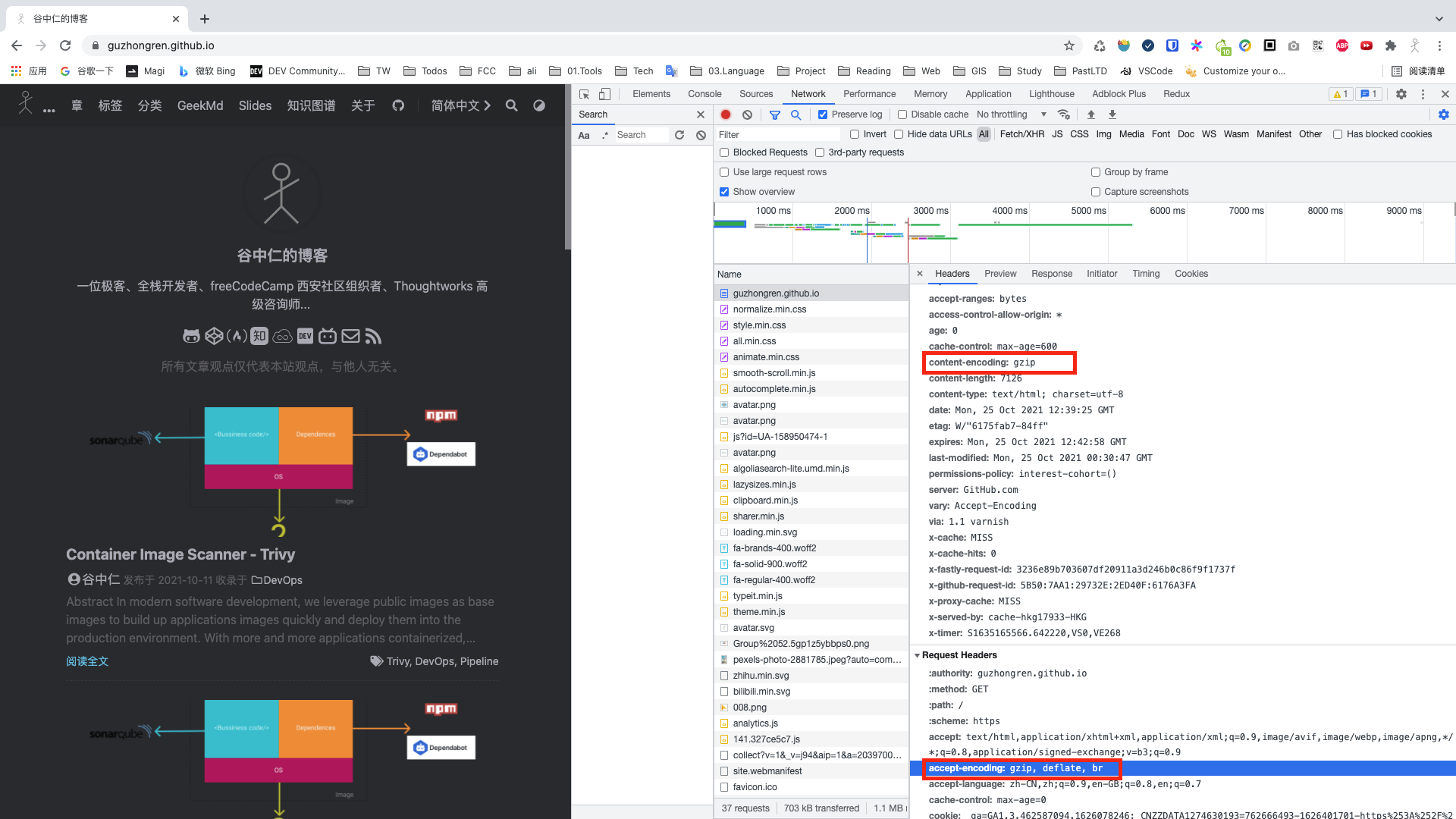Select the inspect element picker icon

[584, 94]
